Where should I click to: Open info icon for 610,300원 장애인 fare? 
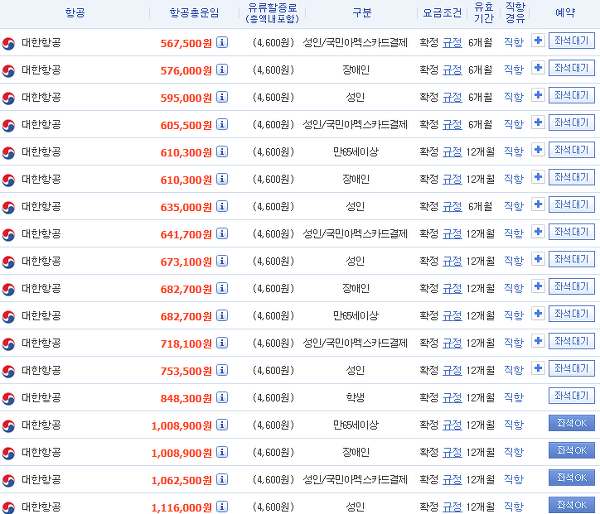pyautogui.click(x=222, y=179)
